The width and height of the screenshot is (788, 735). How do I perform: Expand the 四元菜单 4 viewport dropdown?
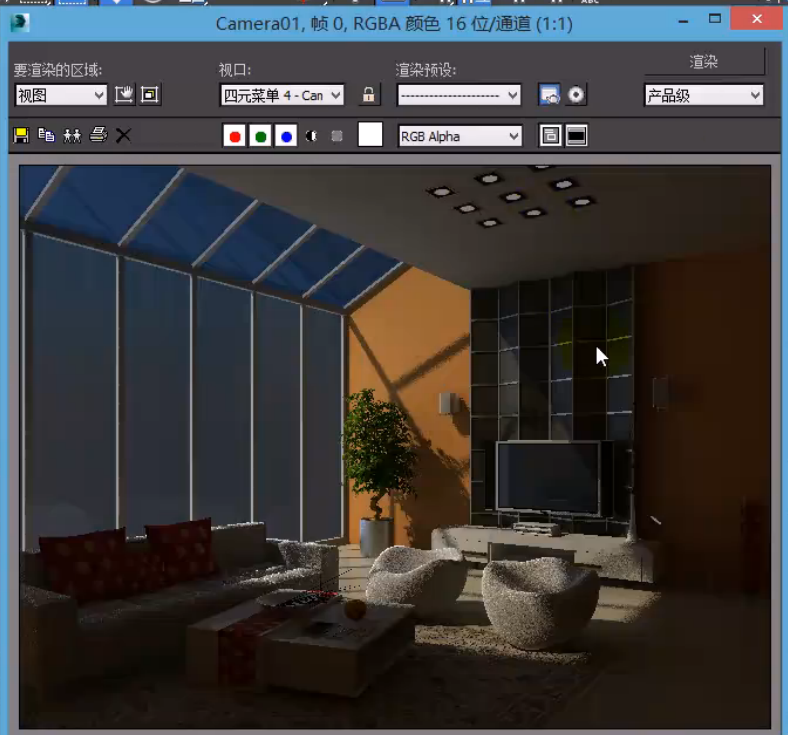[282, 95]
